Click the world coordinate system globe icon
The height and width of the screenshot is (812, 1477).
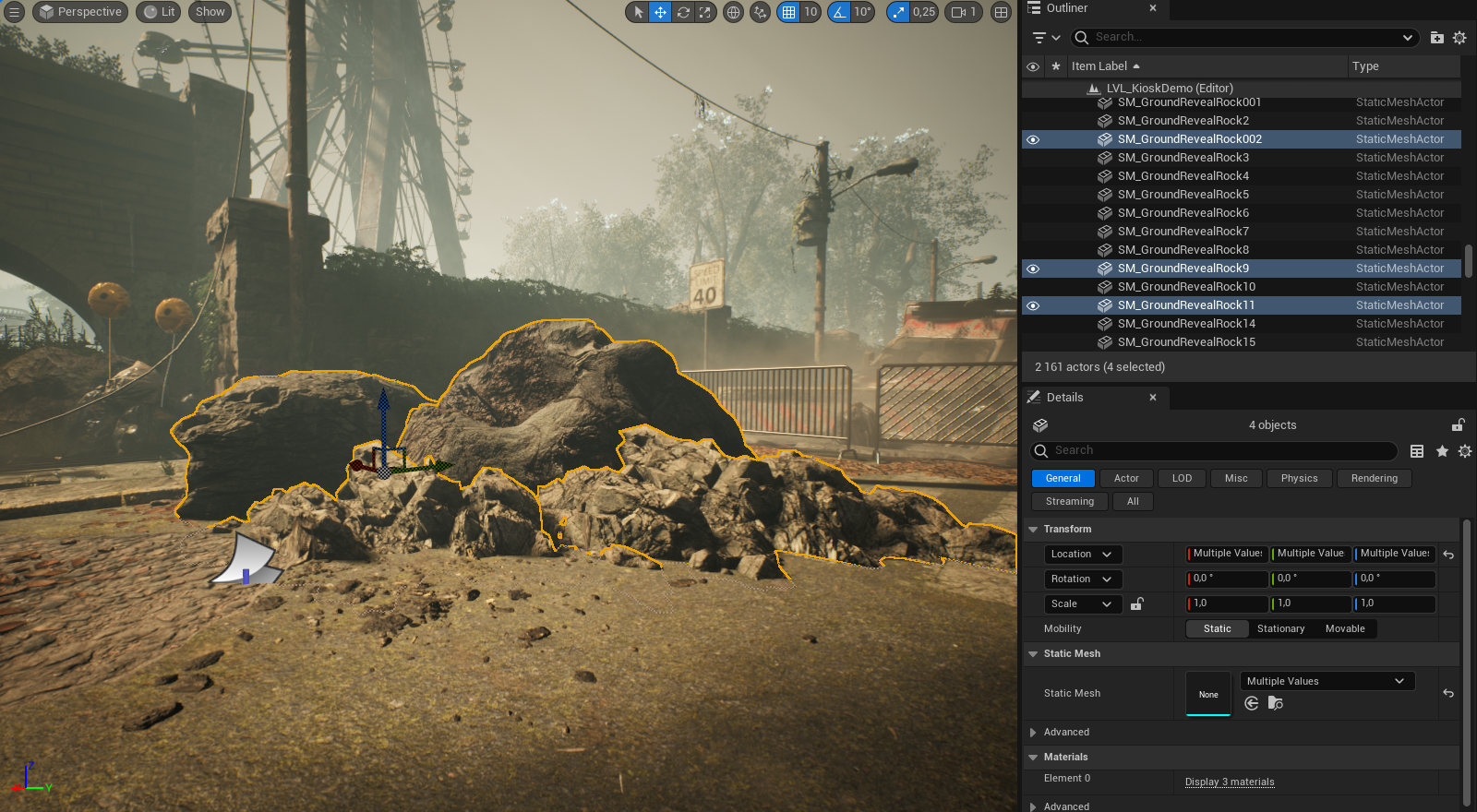(733, 12)
